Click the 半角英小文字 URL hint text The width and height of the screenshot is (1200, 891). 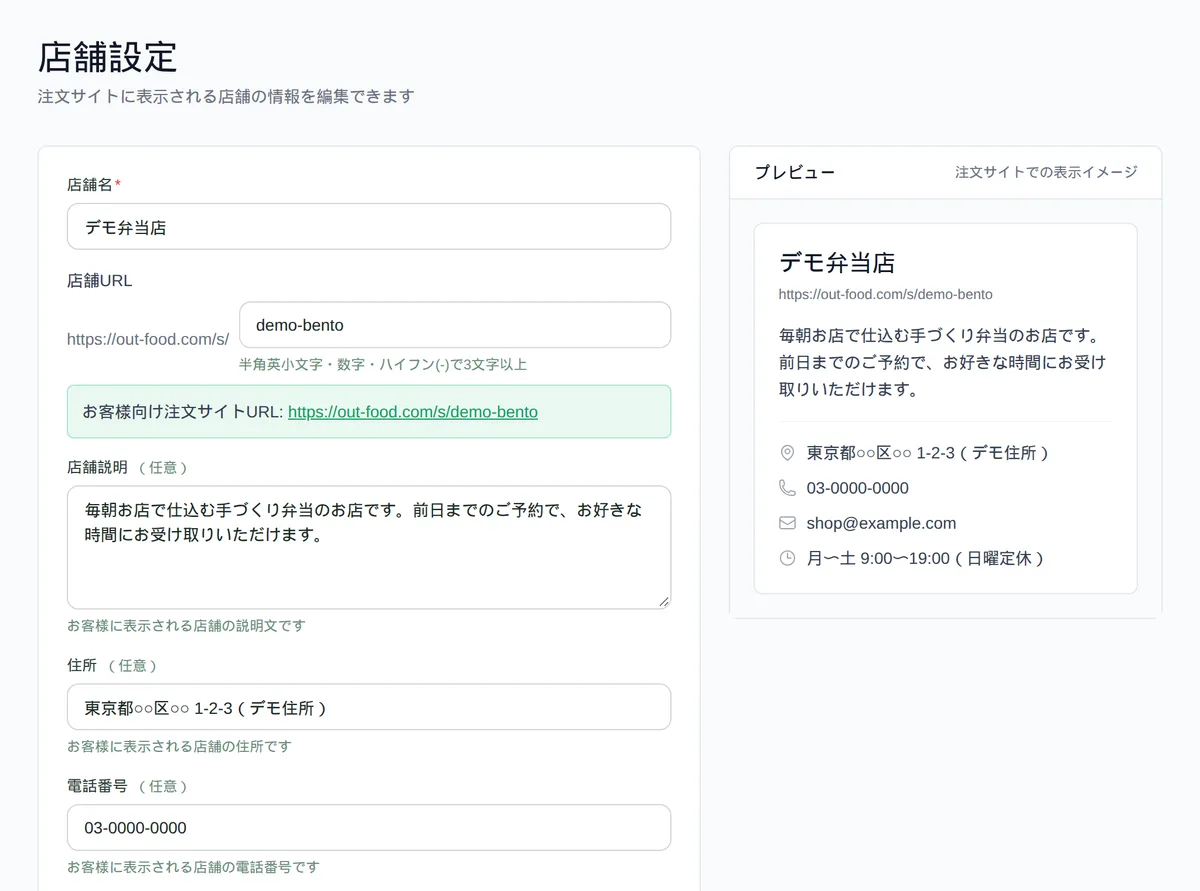tap(383, 364)
